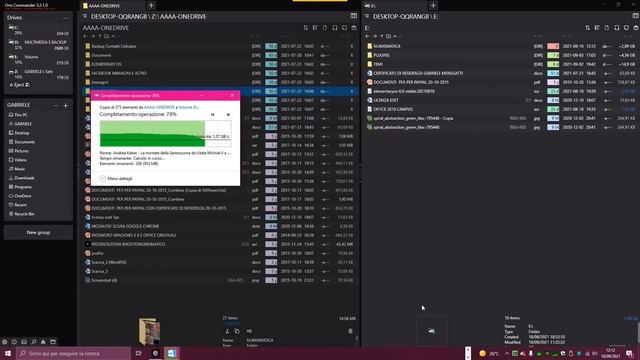This screenshot has width=640, height=360.
Task: Open view options in E: pane toolbar
Action: coord(597,28)
